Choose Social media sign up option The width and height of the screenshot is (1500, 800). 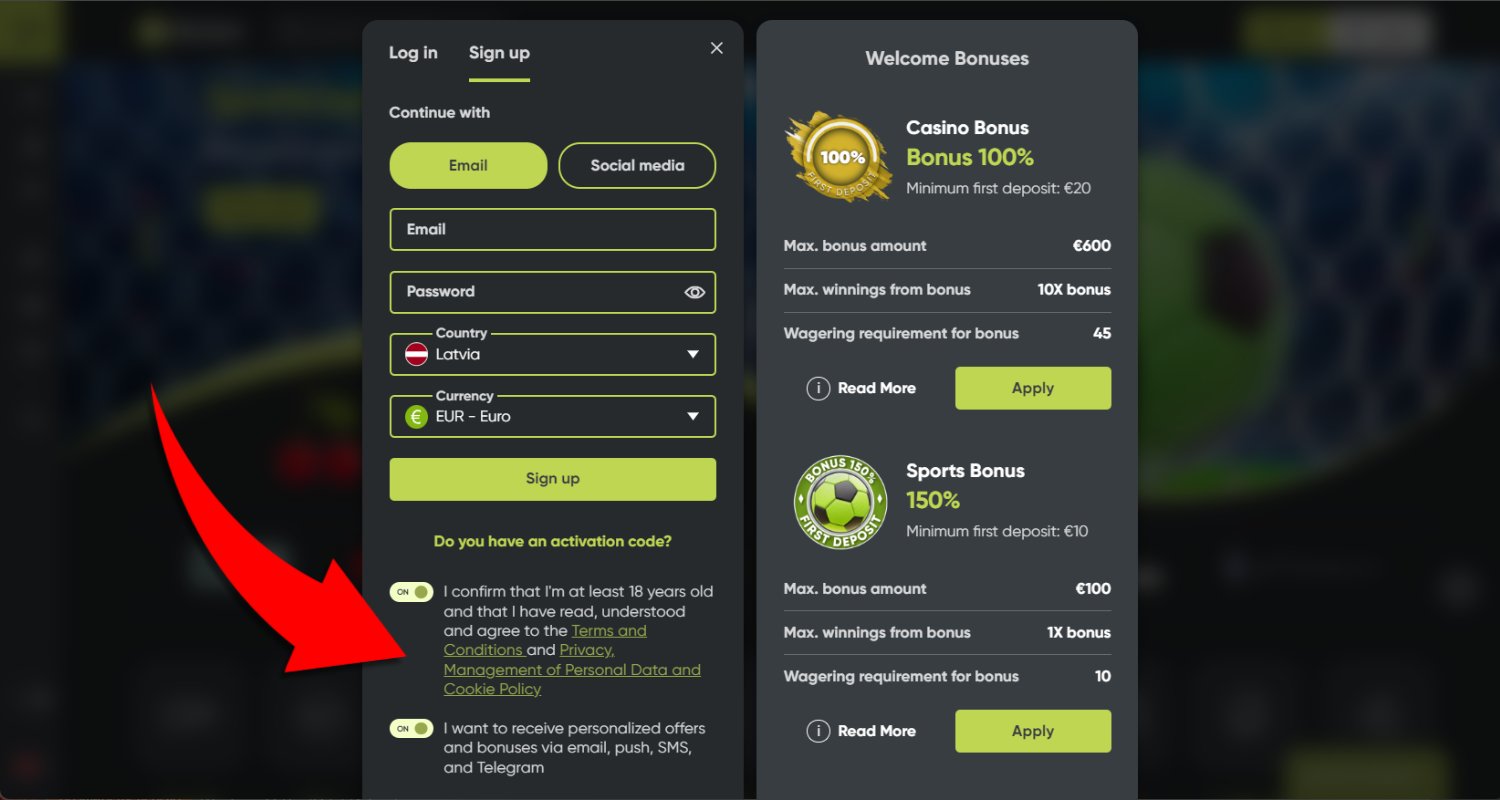[637, 165]
